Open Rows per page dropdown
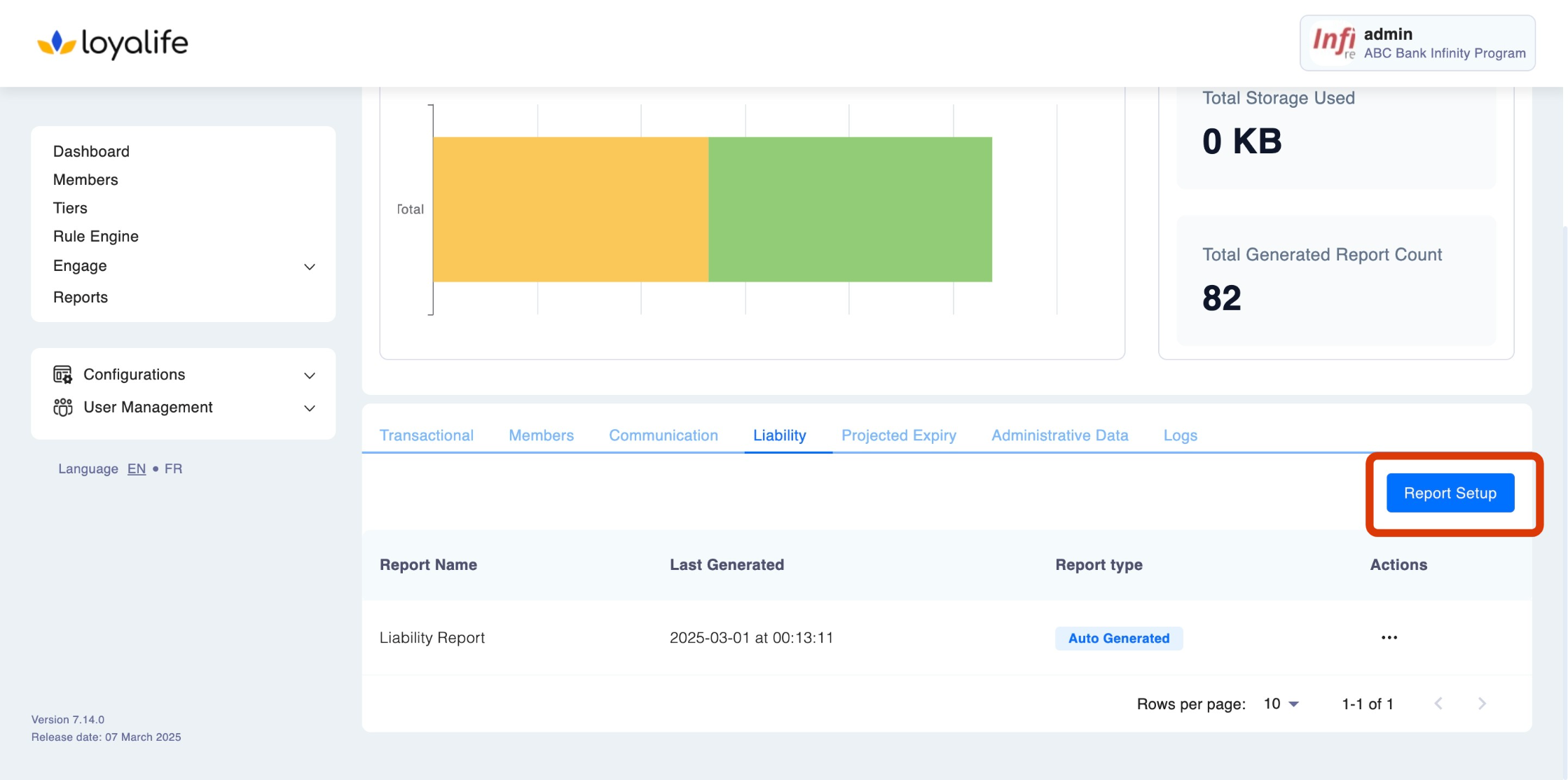Image resolution: width=1568 pixels, height=780 pixels. click(x=1281, y=704)
